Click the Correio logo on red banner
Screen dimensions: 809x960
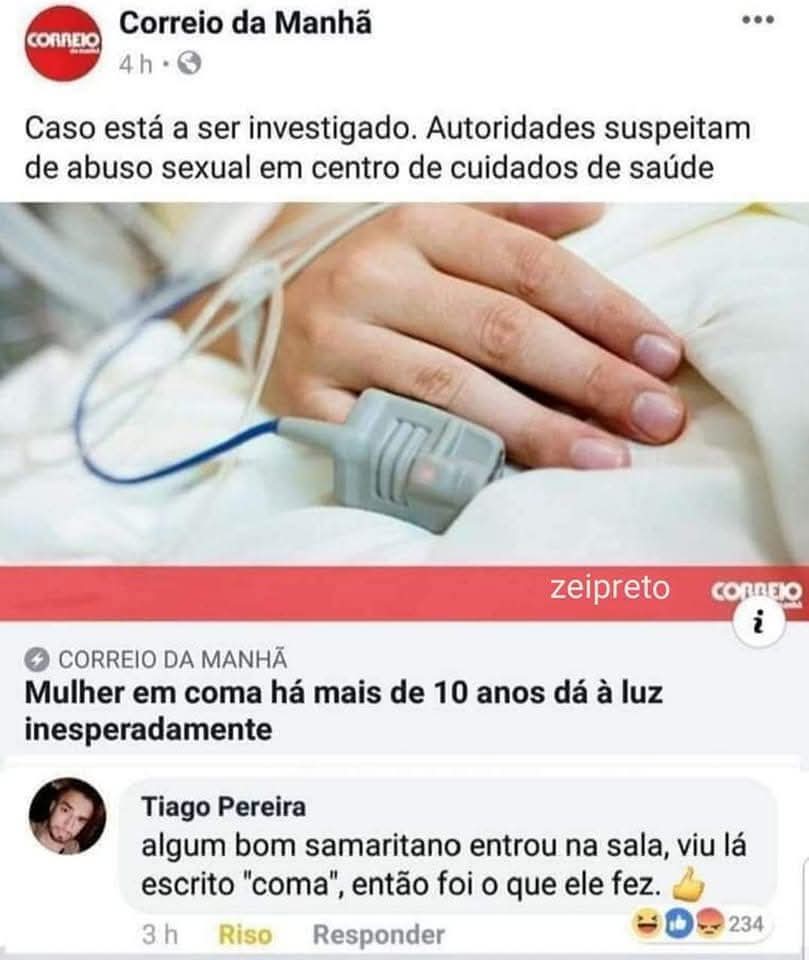point(756,592)
